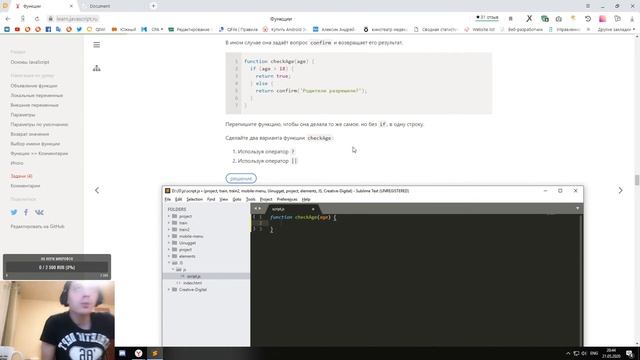Click line 2 in the Sublime code editor
The width and height of the screenshot is (640, 360).
pos(416,223)
